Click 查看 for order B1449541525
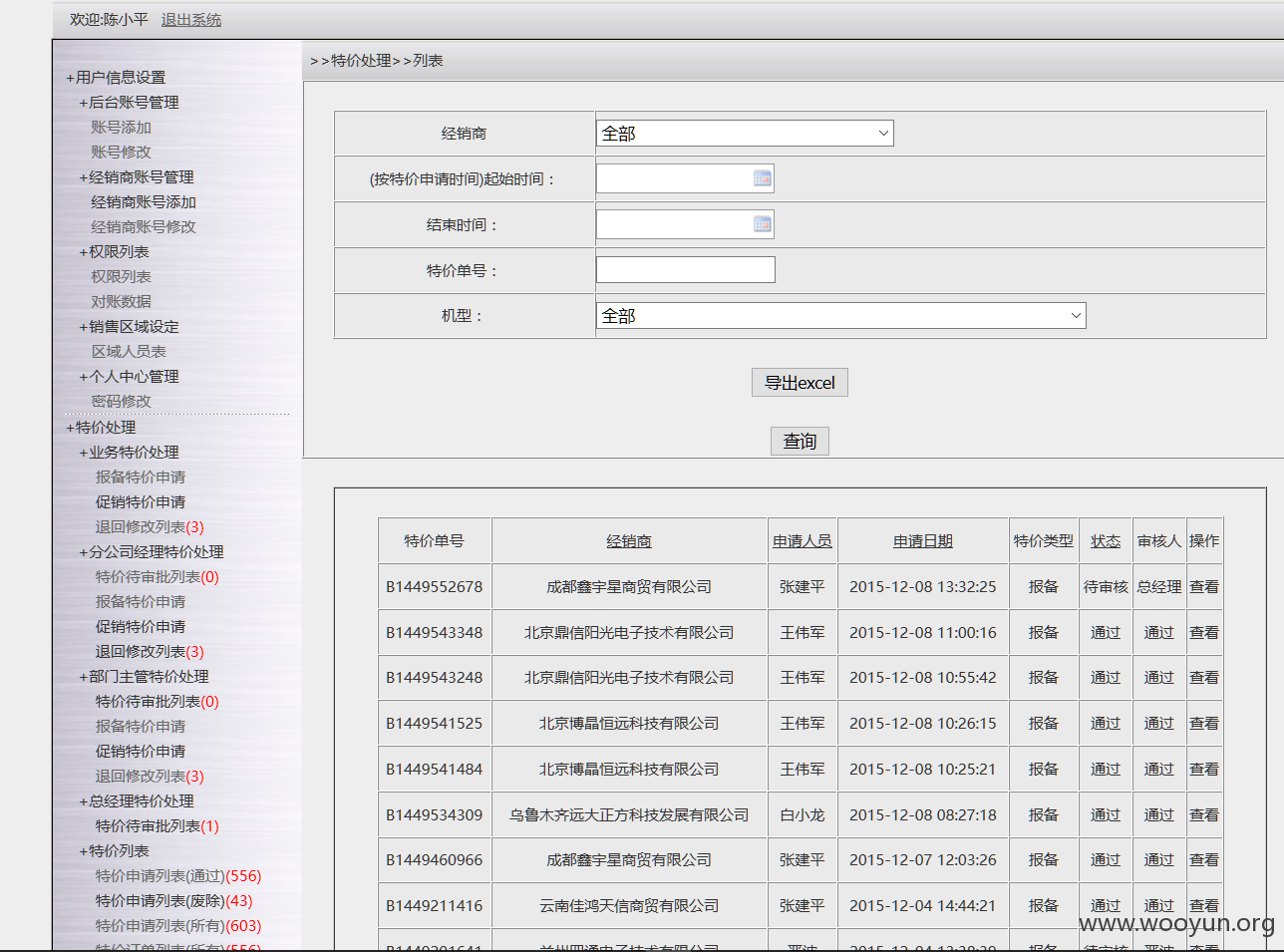The image size is (1284, 952). 1204,724
